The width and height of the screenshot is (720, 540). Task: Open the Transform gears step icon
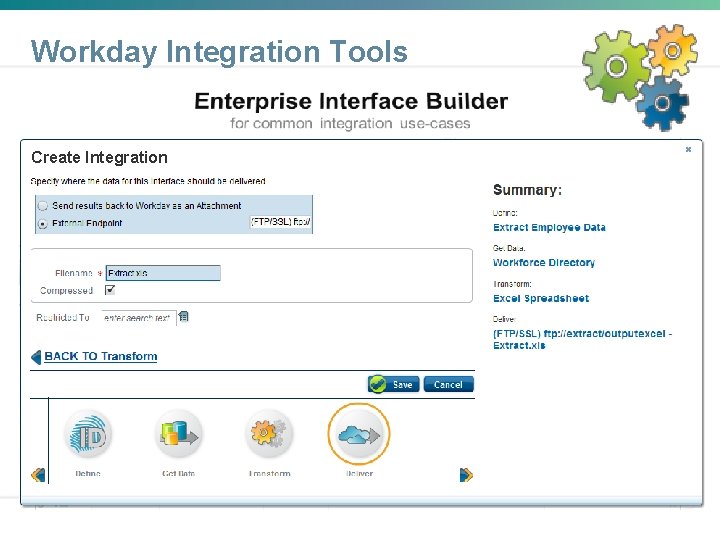coord(269,434)
